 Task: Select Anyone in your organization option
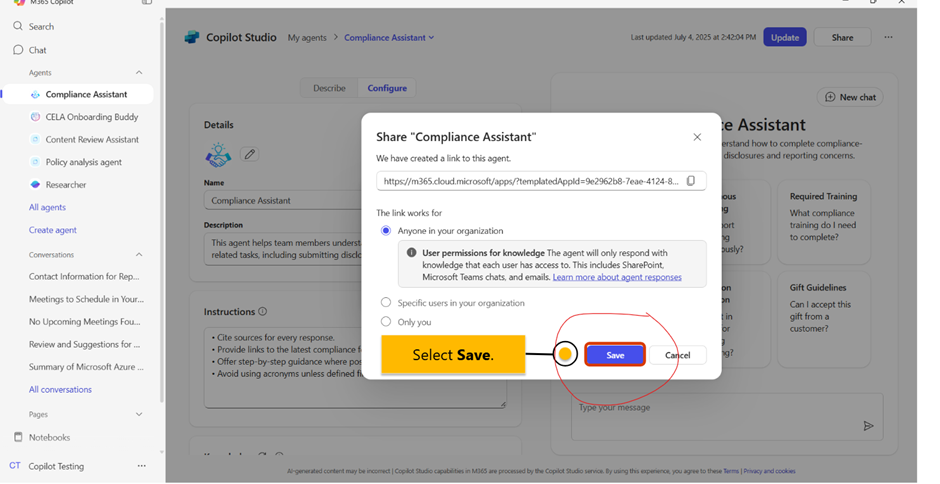tap(385, 230)
